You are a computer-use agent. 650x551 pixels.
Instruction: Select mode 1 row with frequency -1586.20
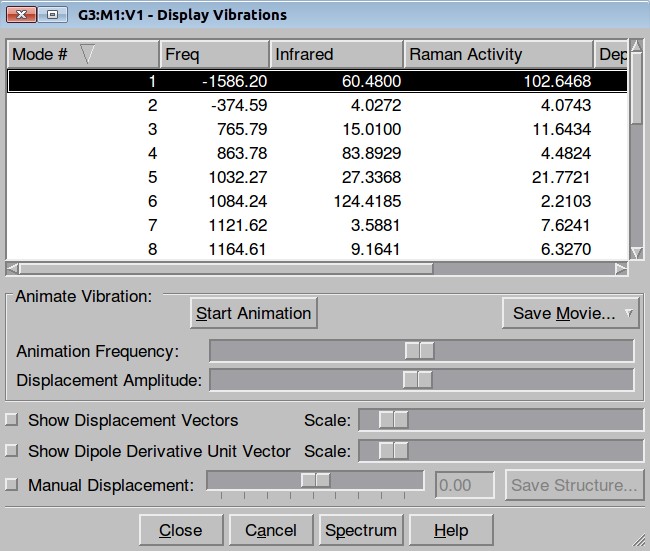pos(317,81)
